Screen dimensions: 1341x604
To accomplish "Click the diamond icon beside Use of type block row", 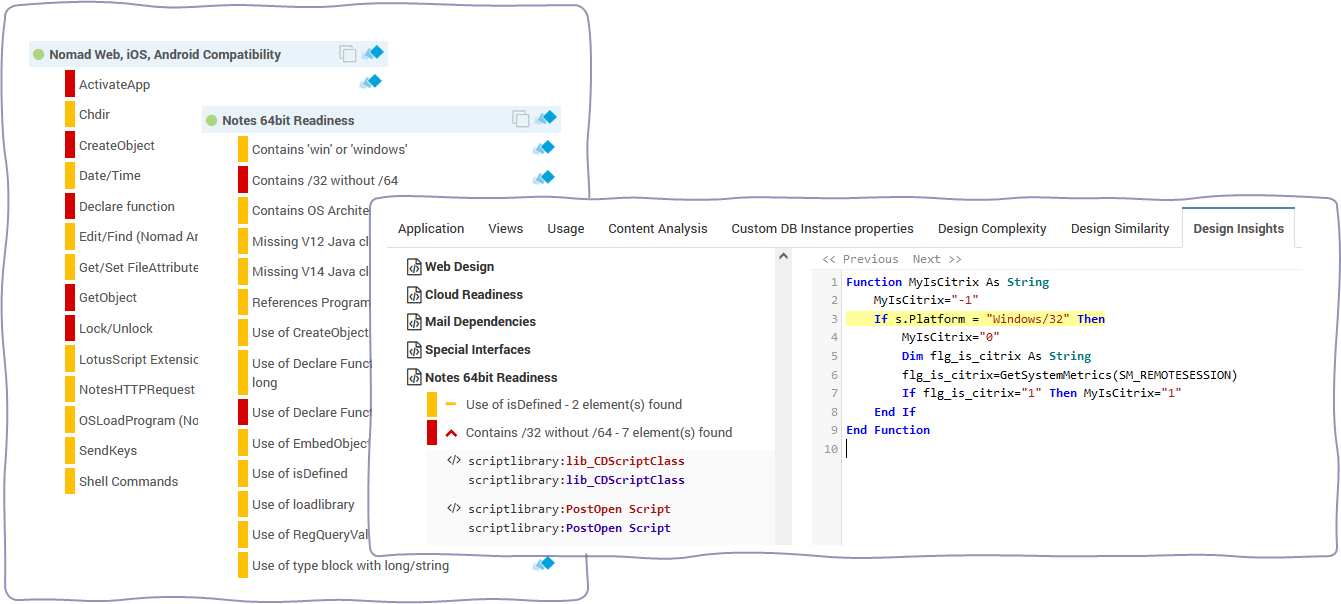I will (543, 564).
